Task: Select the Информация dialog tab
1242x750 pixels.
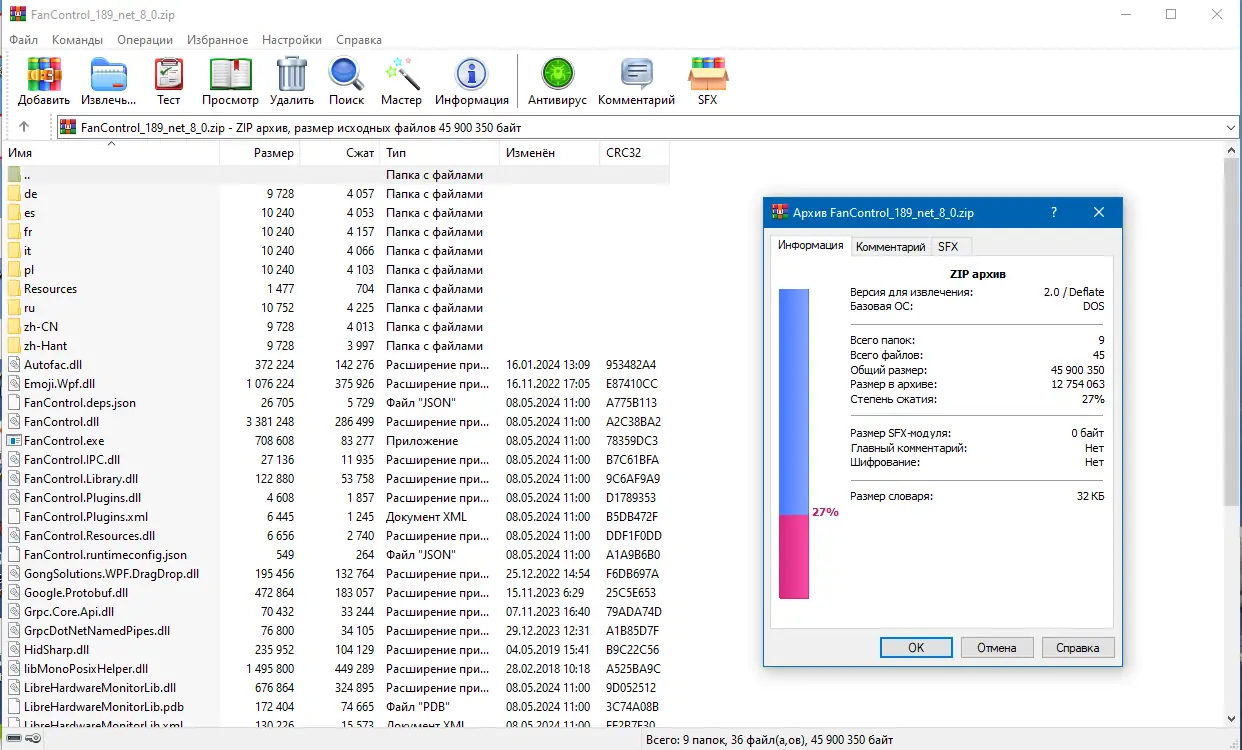Action: (x=810, y=245)
